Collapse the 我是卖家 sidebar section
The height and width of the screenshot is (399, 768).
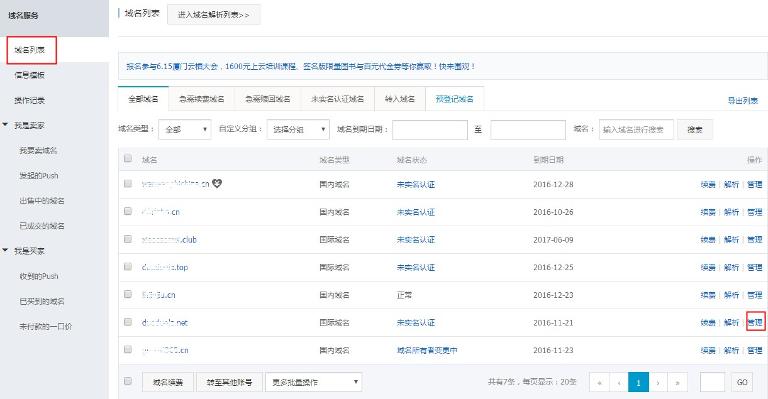5,125
